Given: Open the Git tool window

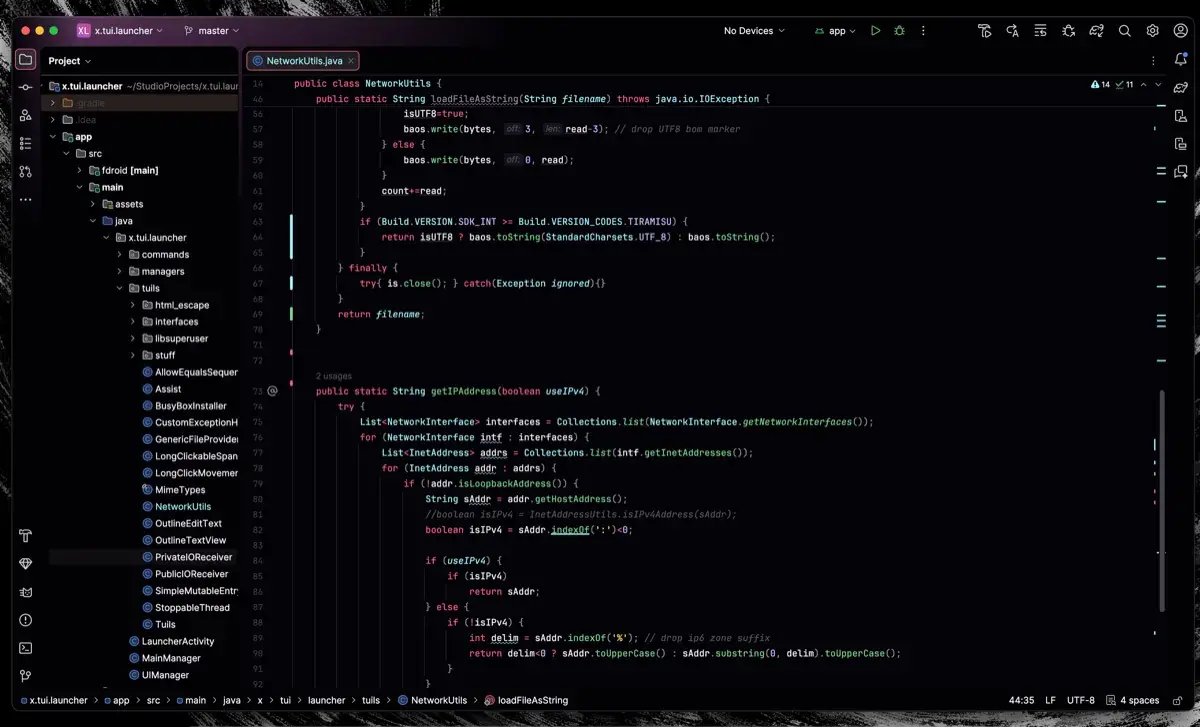Looking at the screenshot, I should [26, 676].
